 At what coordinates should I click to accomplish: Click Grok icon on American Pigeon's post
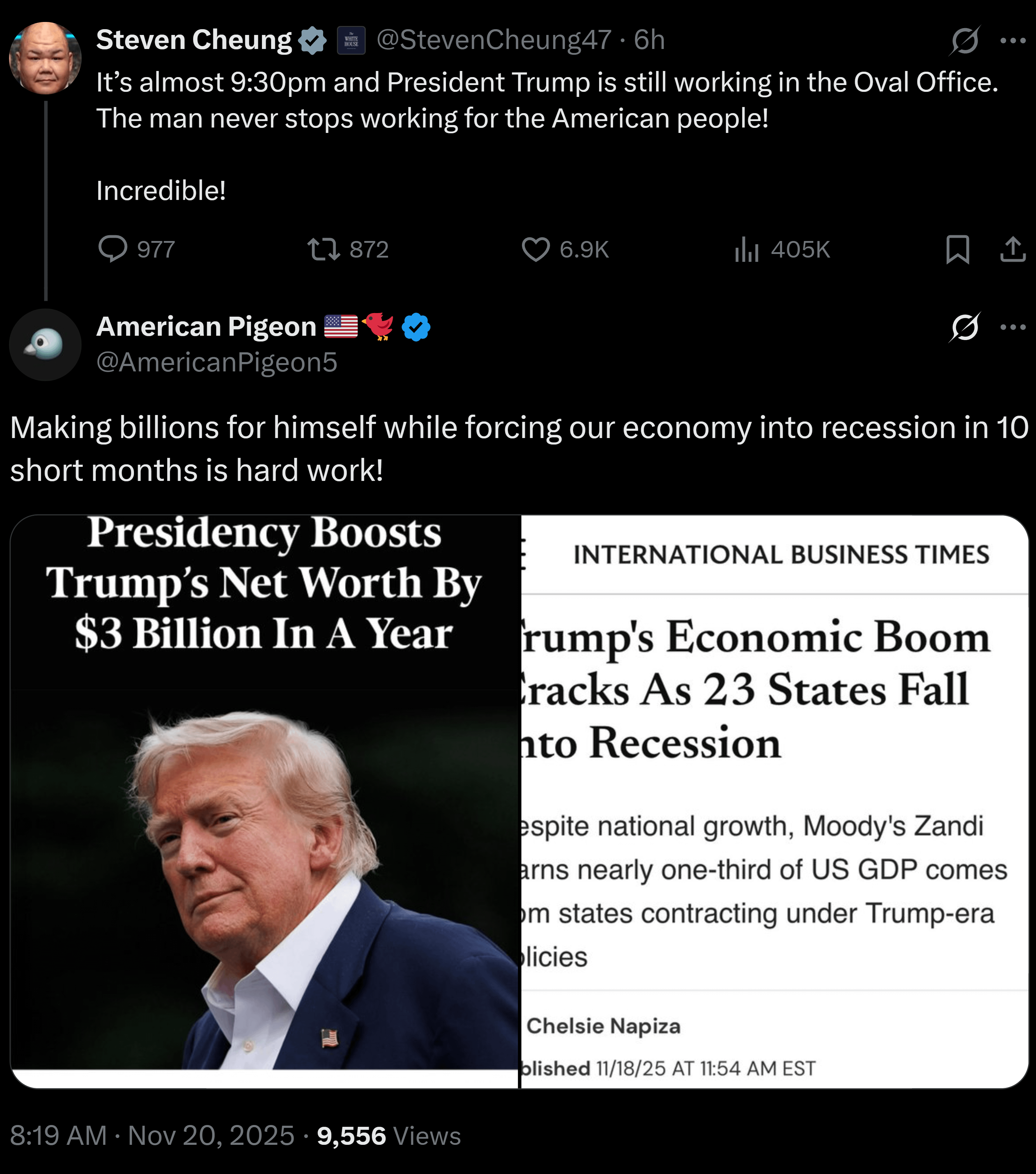(965, 327)
